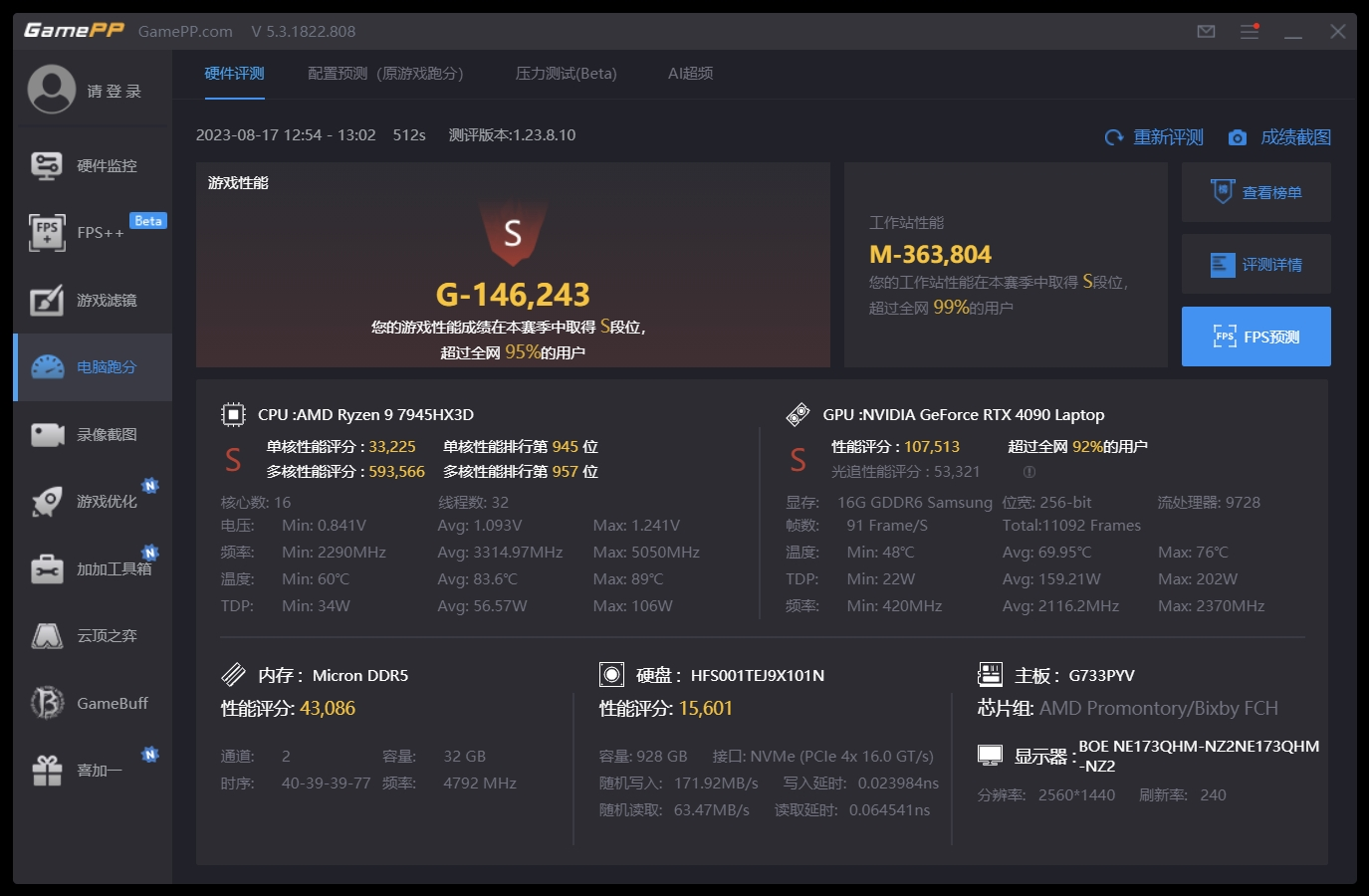Image resolution: width=1369 pixels, height=896 pixels.
Task: Open the 加加工具箱 toolbox
Action: (92, 568)
